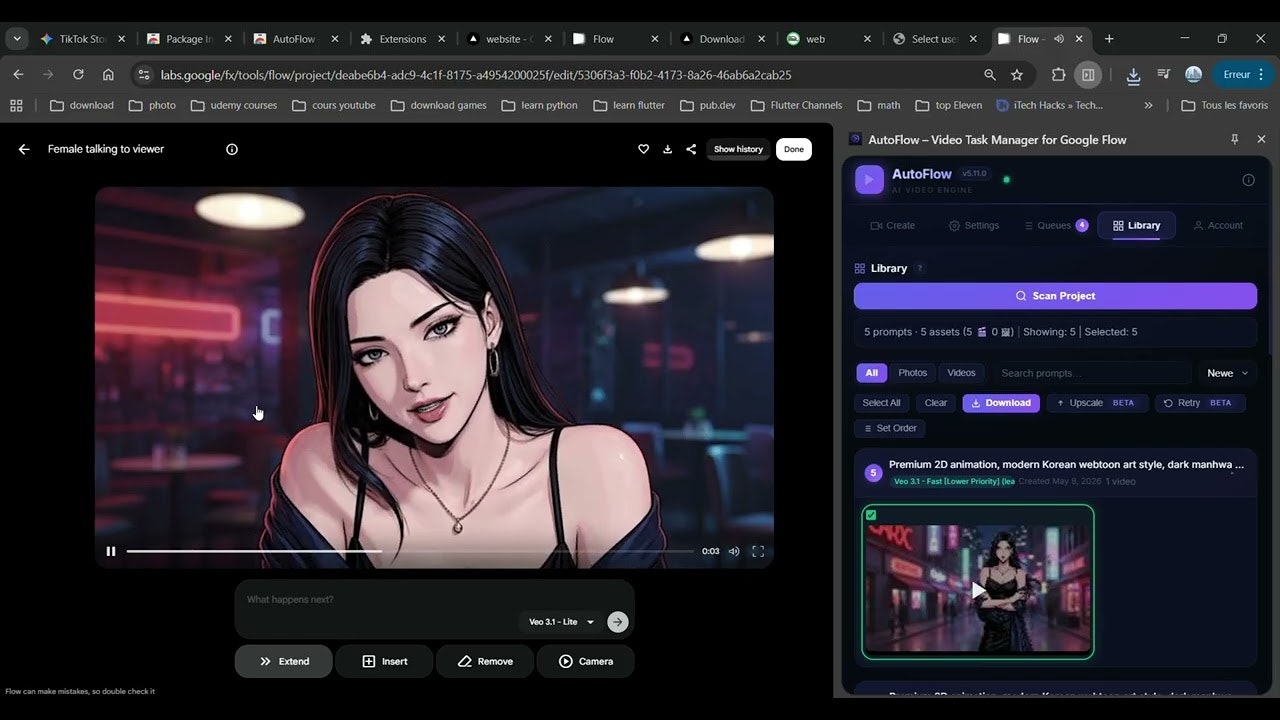Open the Tous les favoris folder
This screenshot has height=720, width=1280.
click(1224, 105)
